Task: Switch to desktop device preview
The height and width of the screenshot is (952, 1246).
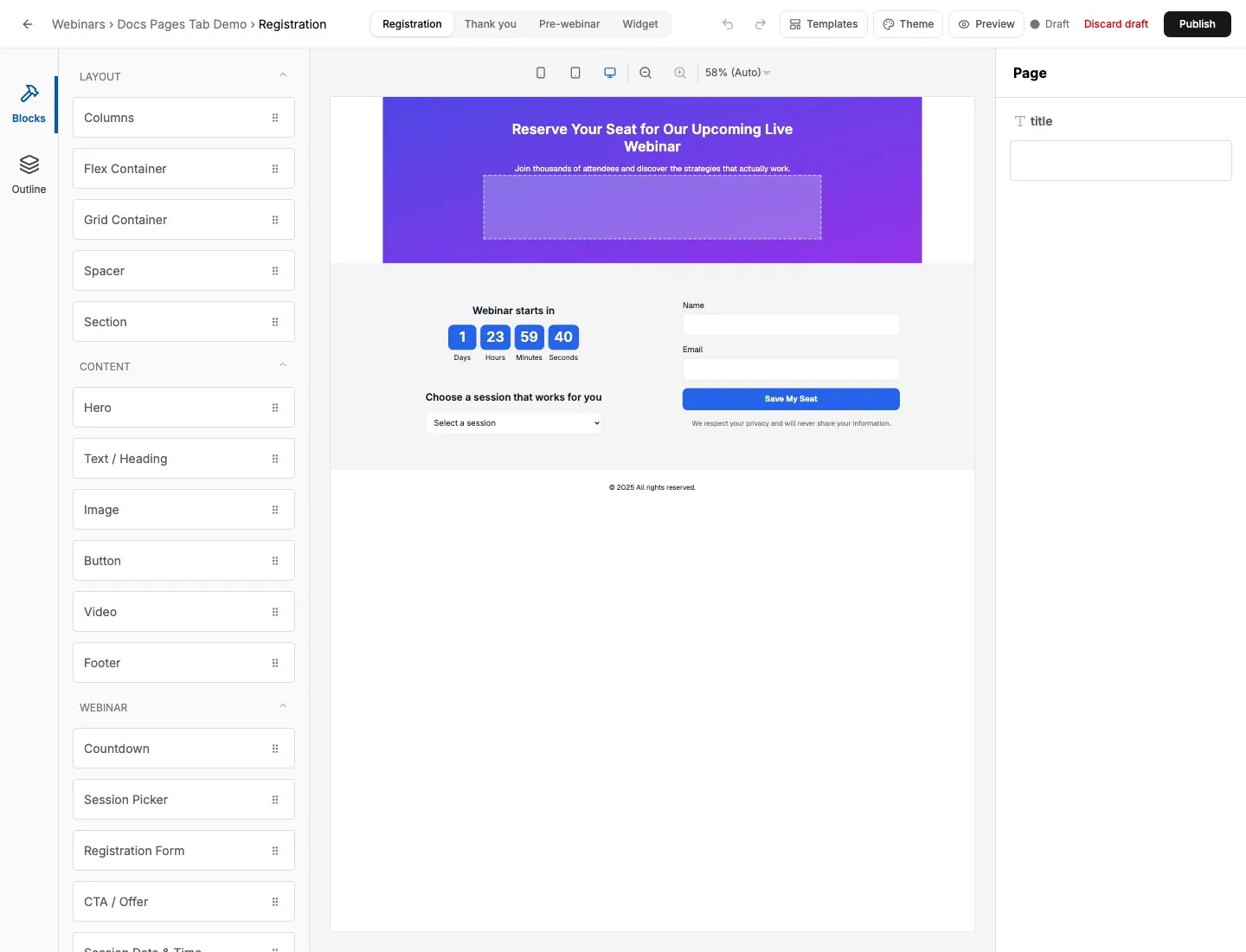Action: (610, 73)
